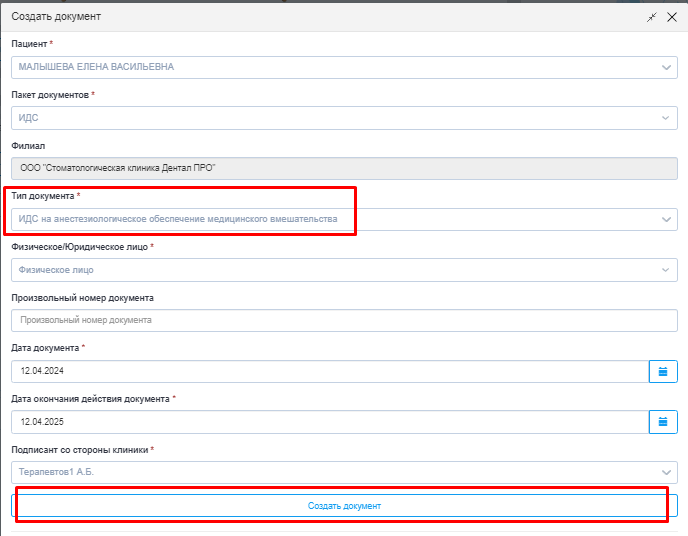Open the Тип документа dropdown

pos(344,219)
